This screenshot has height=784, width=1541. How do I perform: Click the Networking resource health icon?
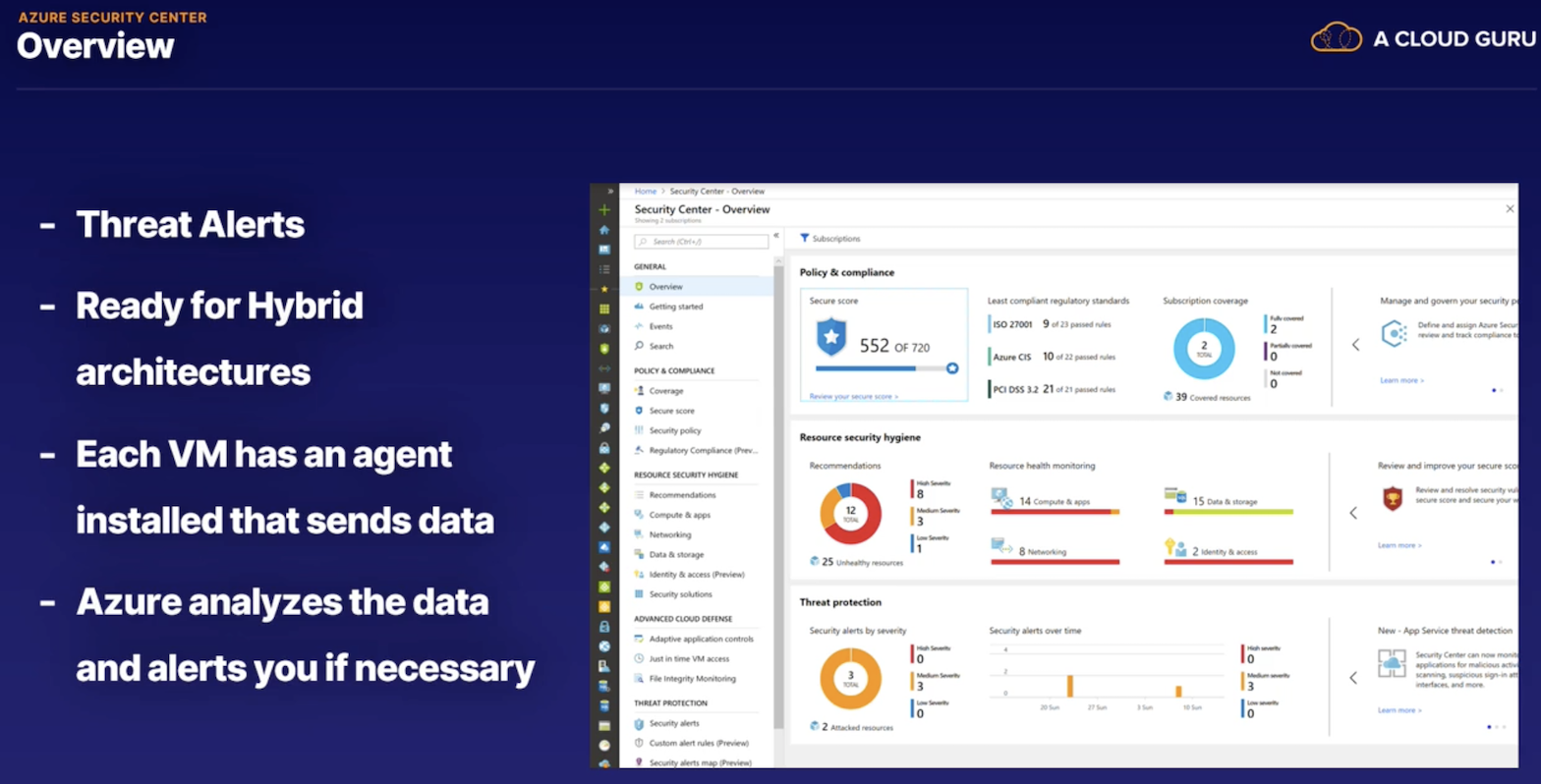pyautogui.click(x=1001, y=546)
